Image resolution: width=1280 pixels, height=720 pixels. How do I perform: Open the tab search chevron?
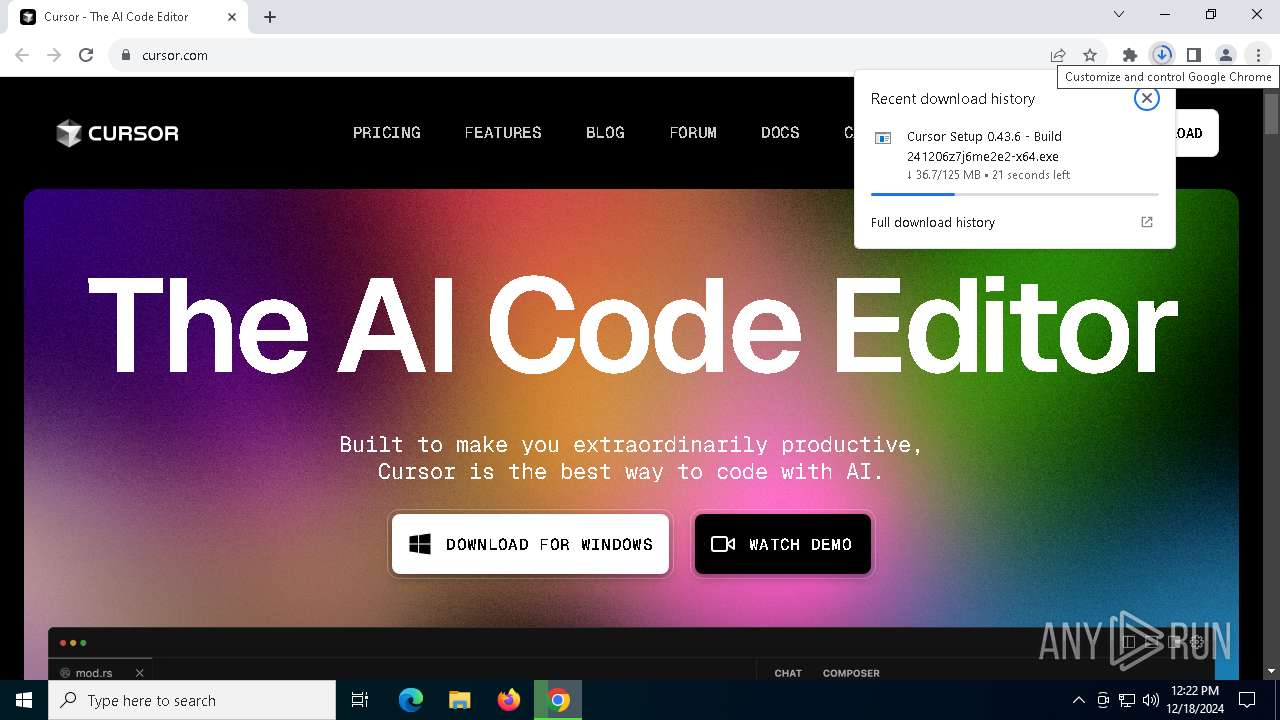click(1119, 15)
